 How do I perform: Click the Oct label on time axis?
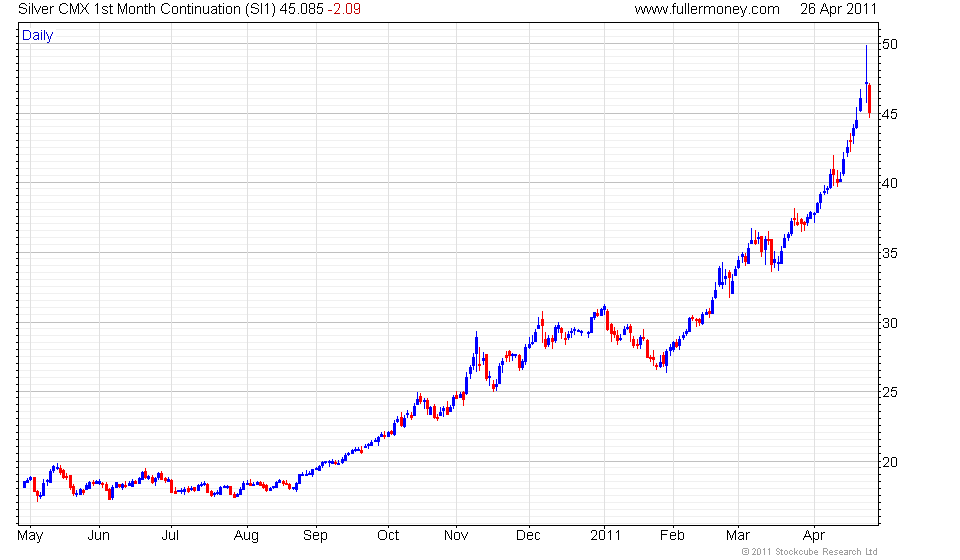388,536
